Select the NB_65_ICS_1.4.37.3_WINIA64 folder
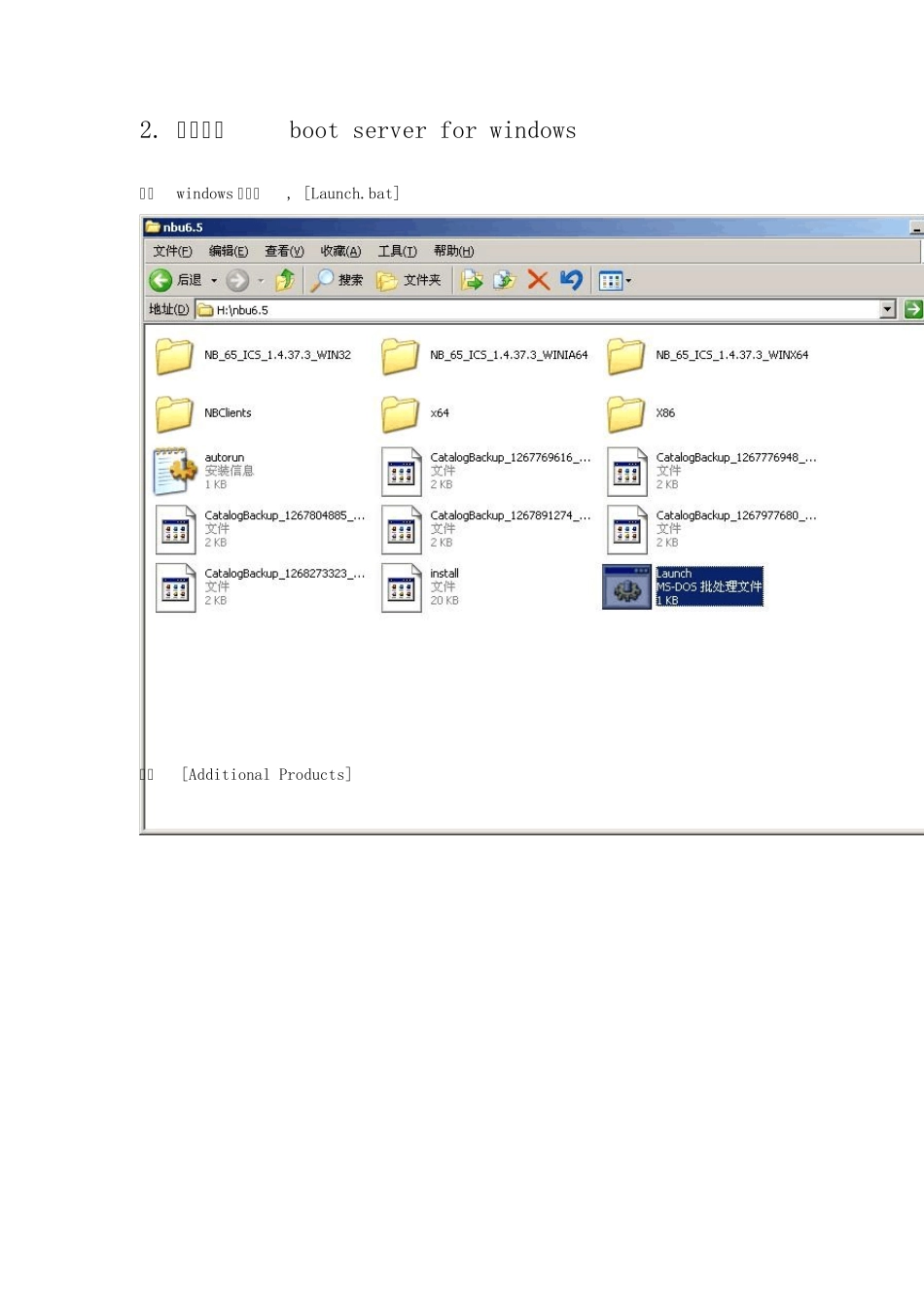This screenshot has width=924, height=1307. [x=484, y=356]
